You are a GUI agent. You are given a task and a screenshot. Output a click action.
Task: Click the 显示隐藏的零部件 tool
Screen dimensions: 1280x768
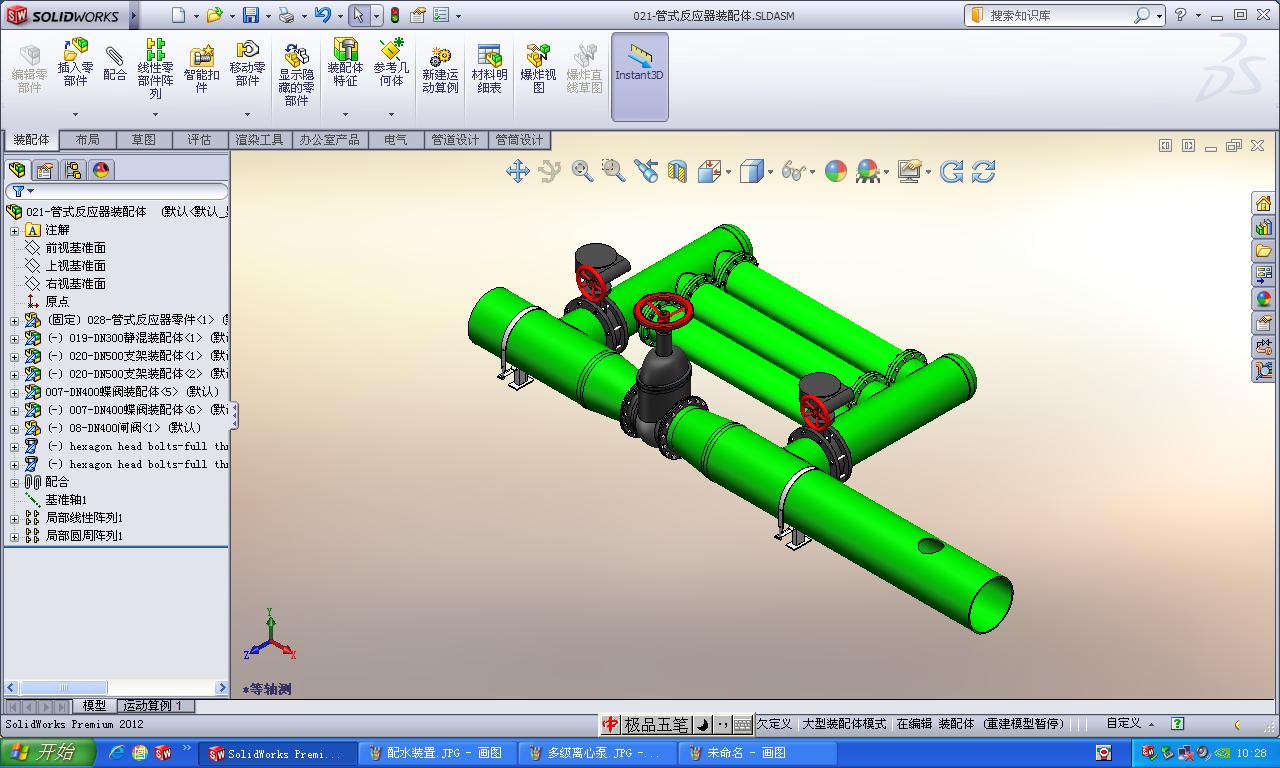(296, 74)
